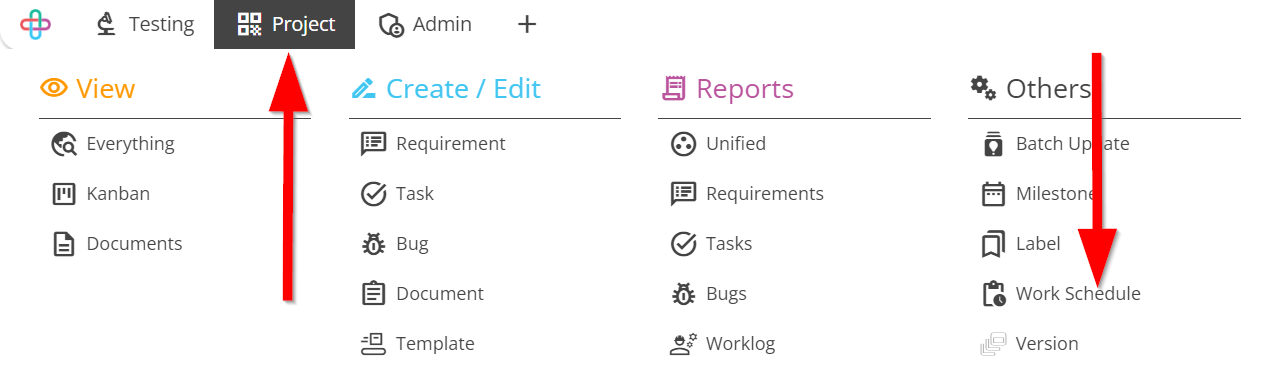The image size is (1271, 387).
Task: Select the Project tab
Action: click(285, 24)
